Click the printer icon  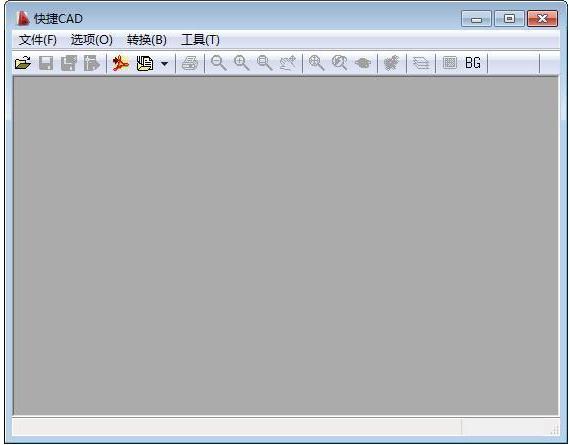(190, 63)
